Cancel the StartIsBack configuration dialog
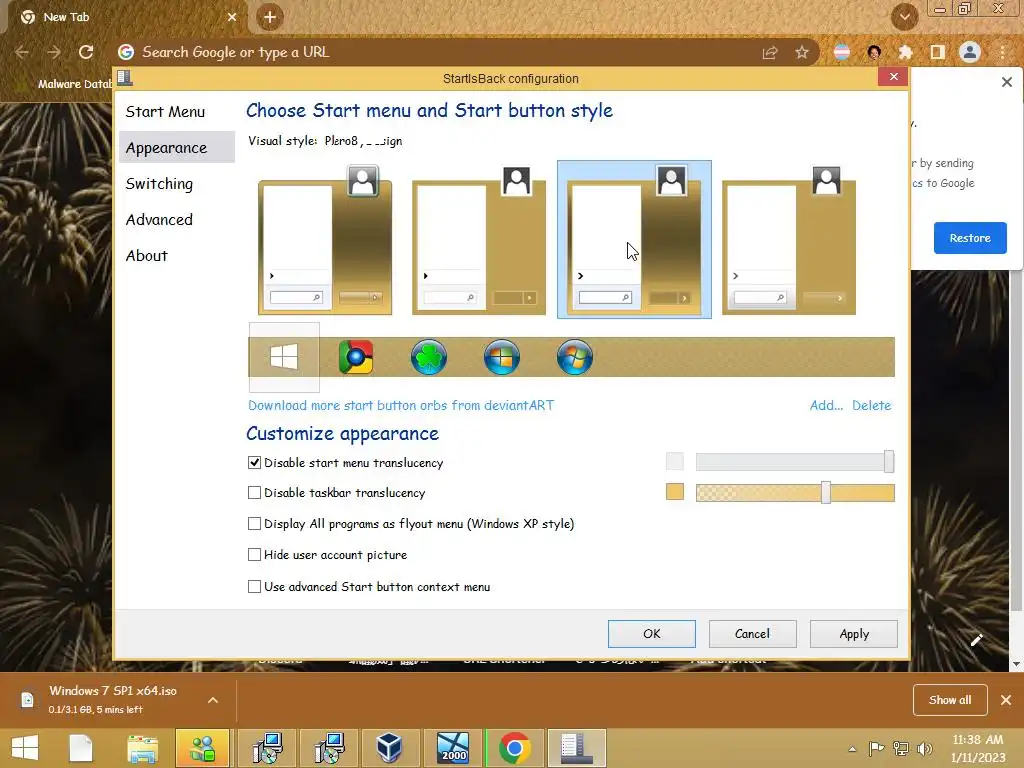Viewport: 1024px width, 768px height. [752, 633]
